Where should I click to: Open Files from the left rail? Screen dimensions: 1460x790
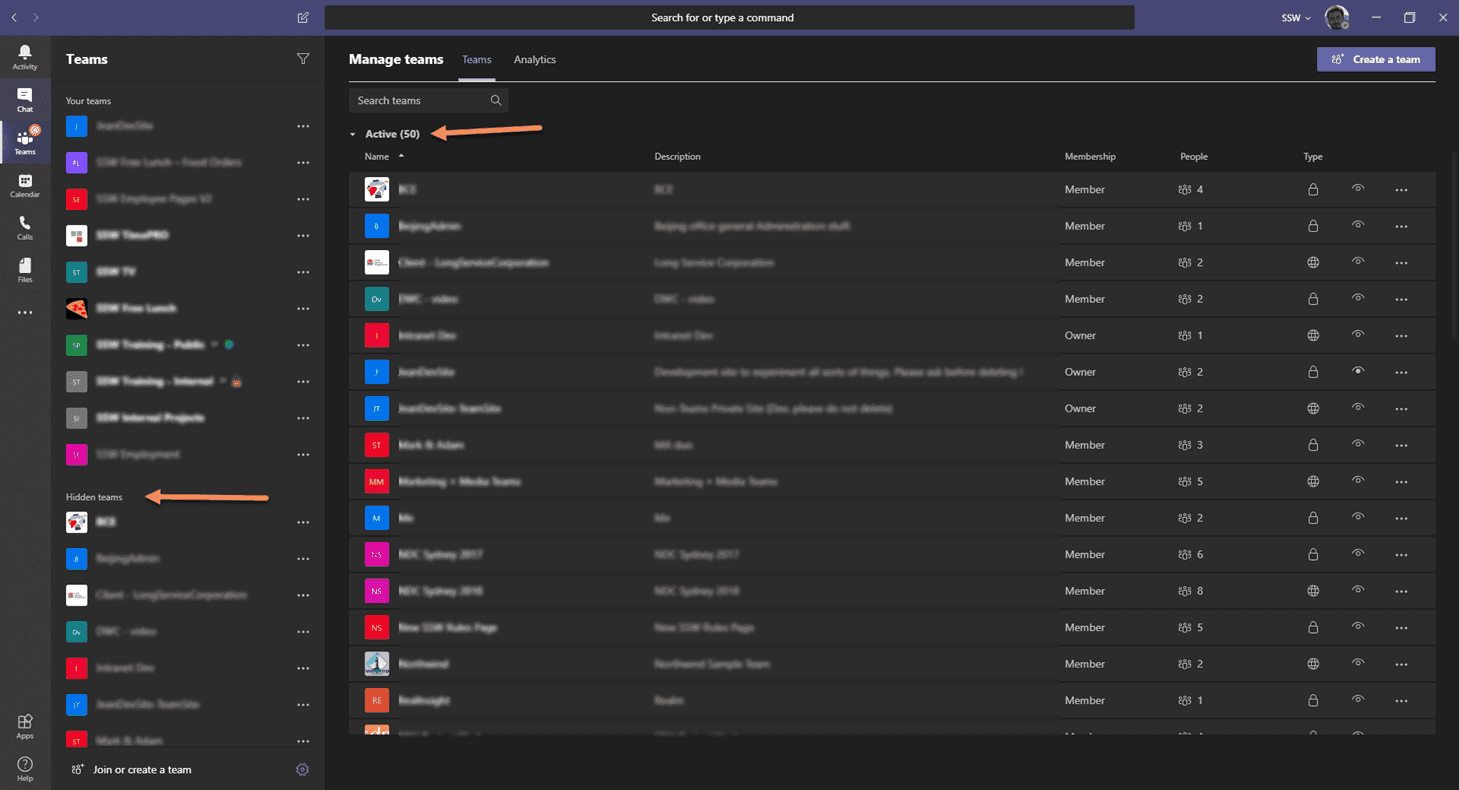25,270
